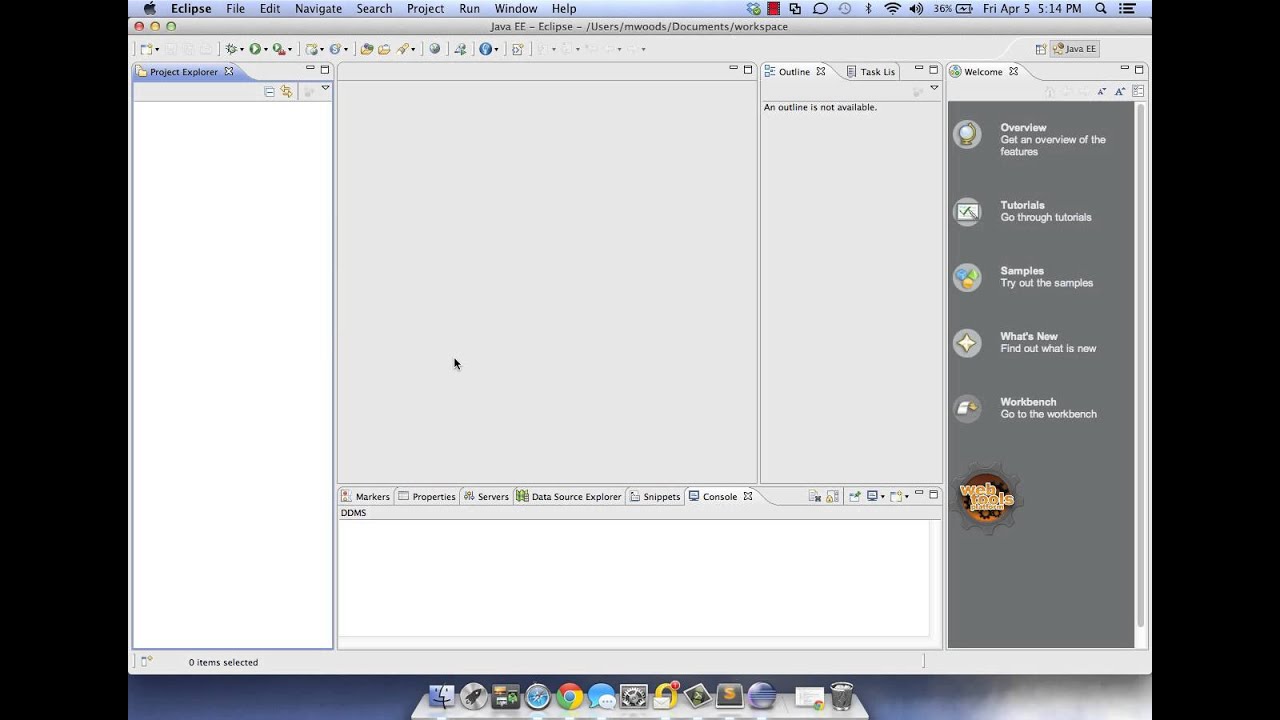
Task: Expand the Run dropdown arrow
Action: point(265,49)
